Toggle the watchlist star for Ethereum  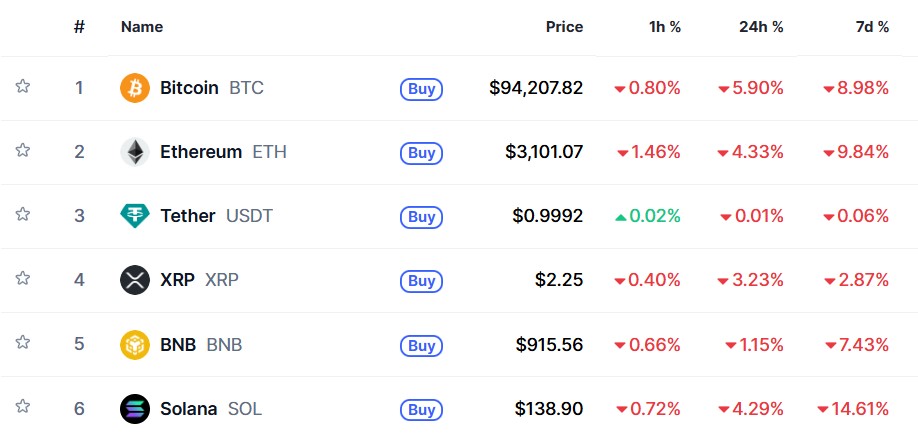[23, 151]
